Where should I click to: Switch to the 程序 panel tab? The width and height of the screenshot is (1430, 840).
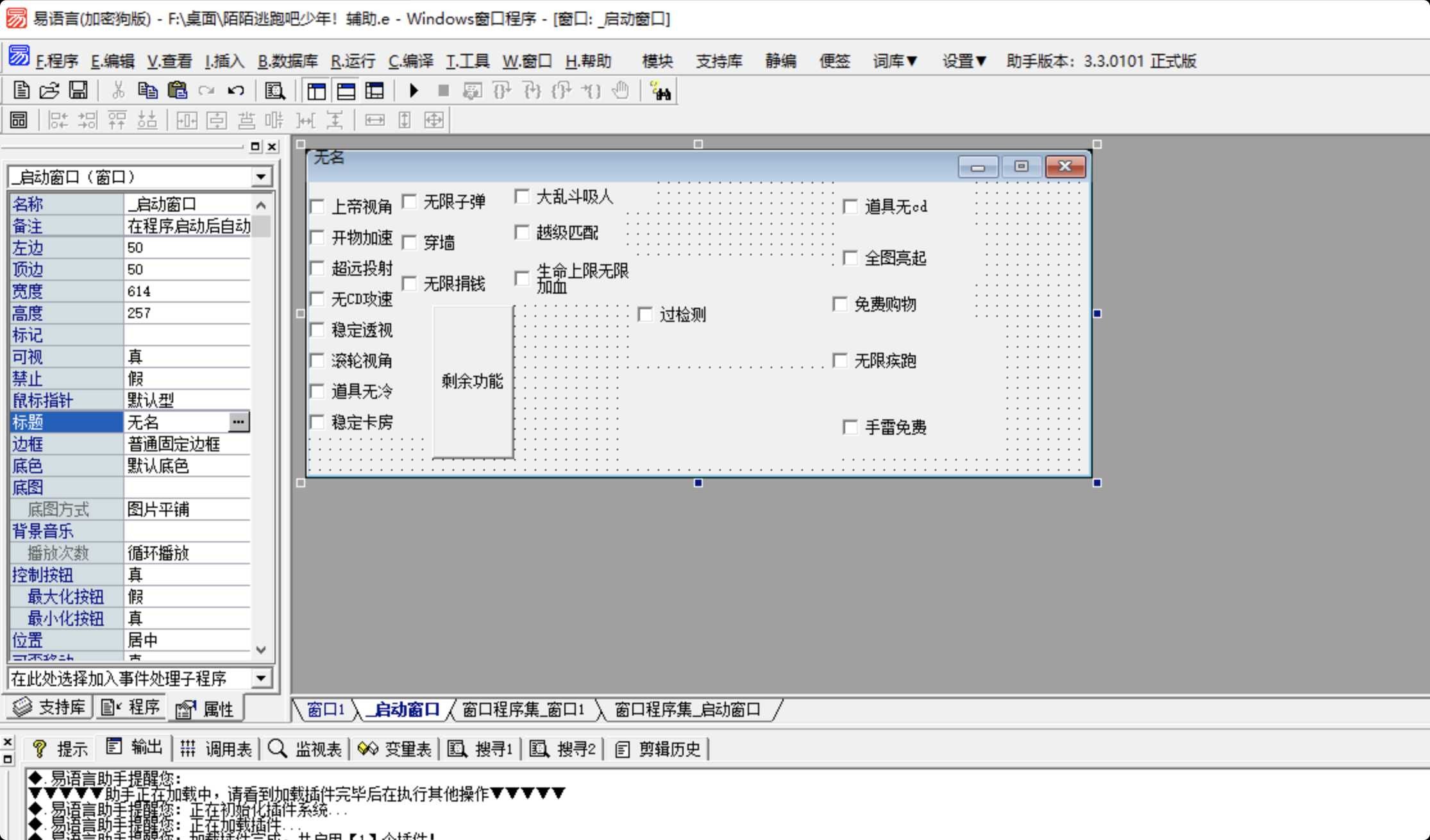pos(131,707)
